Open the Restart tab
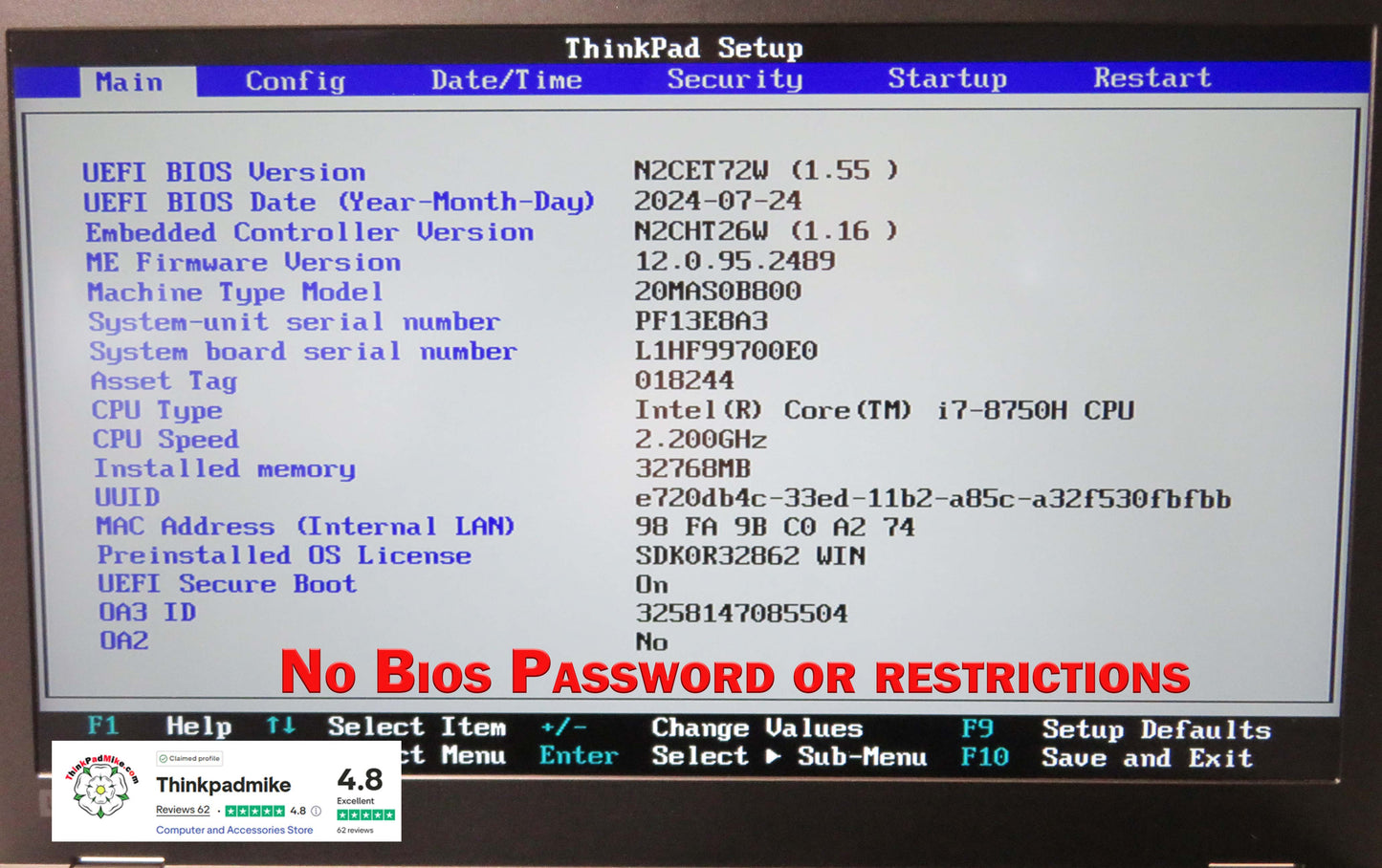 tap(1152, 77)
